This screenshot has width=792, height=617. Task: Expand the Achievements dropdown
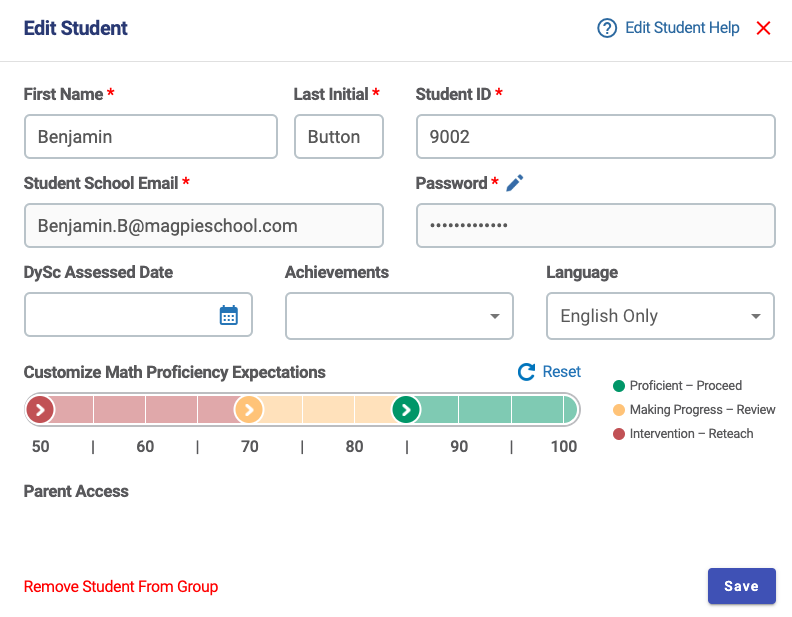click(399, 316)
